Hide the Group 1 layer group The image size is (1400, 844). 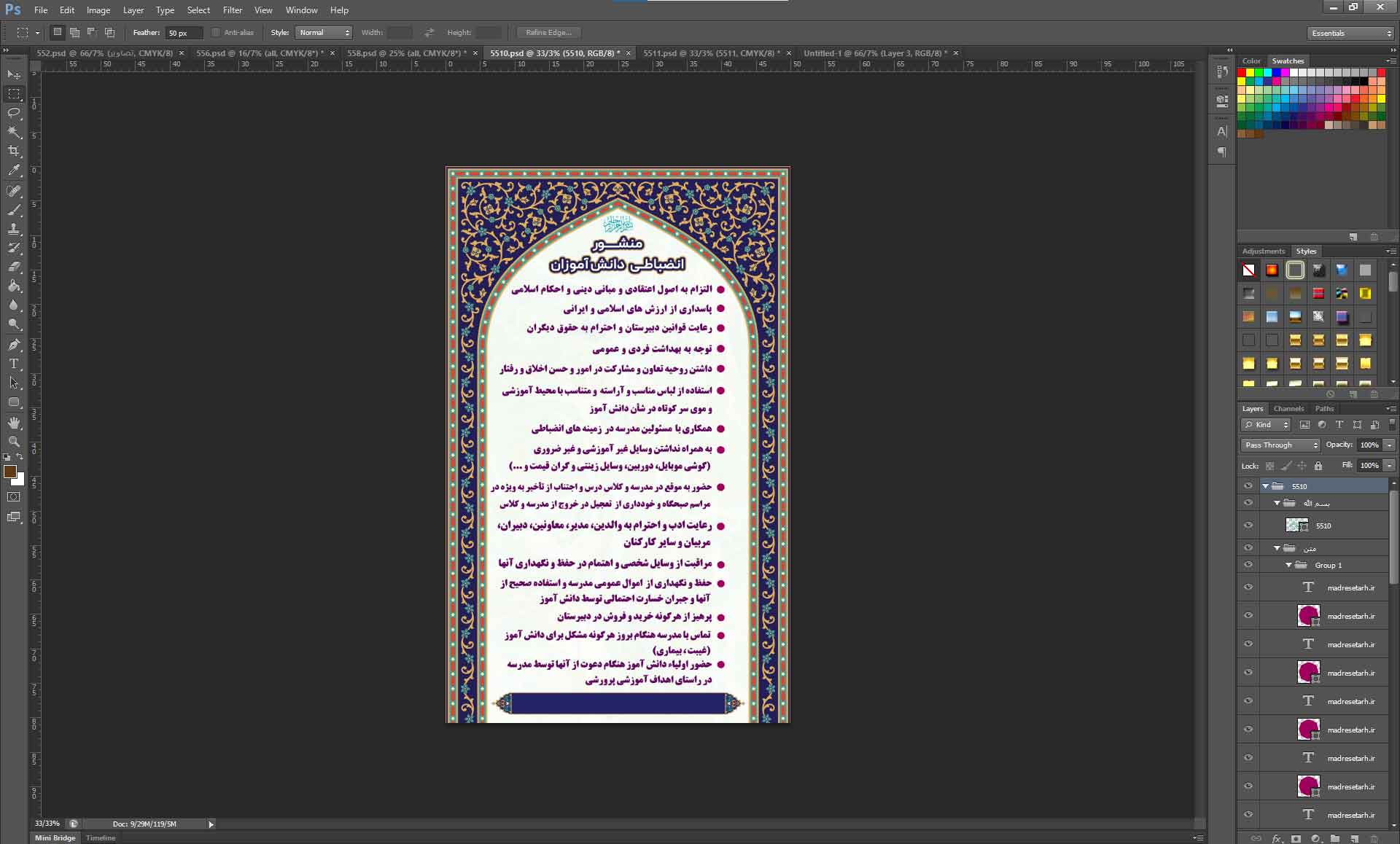point(1248,565)
